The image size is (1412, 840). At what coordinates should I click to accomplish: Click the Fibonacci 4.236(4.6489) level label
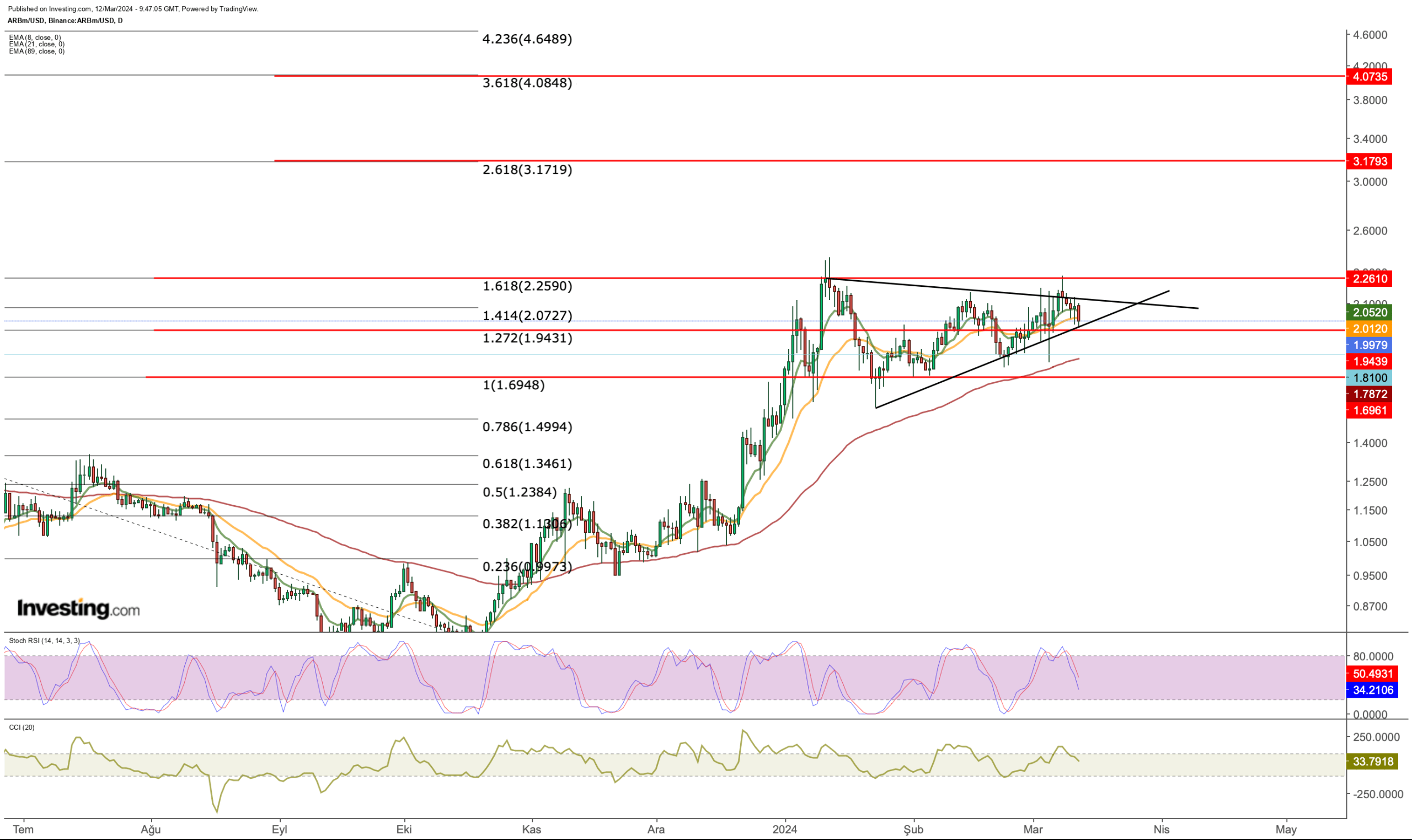pos(527,39)
